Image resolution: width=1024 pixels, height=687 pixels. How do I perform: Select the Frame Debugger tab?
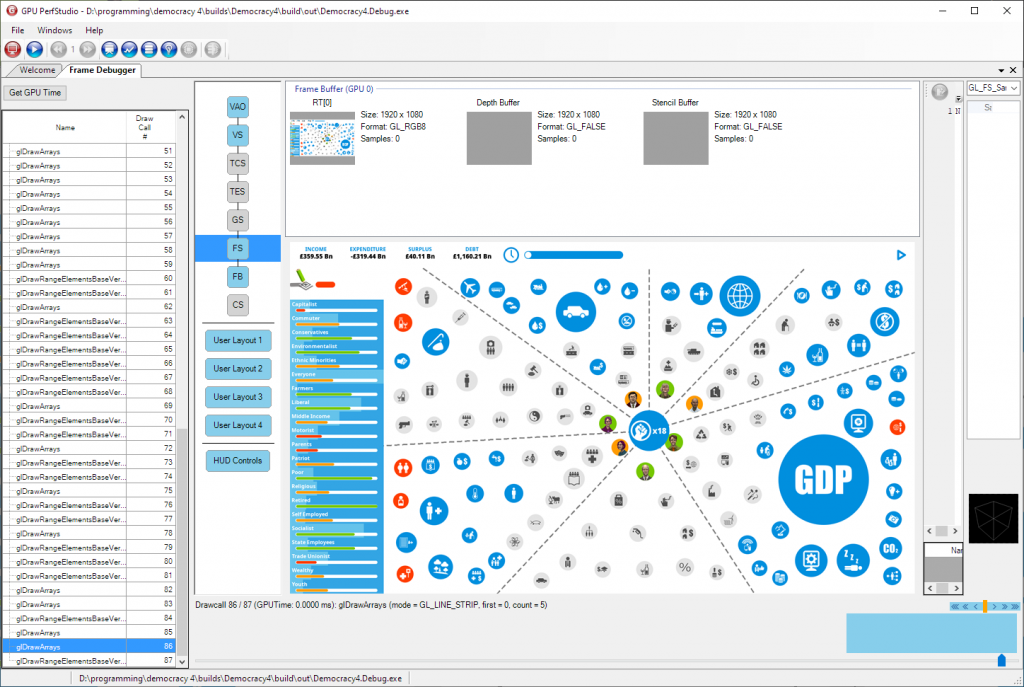pos(103,70)
